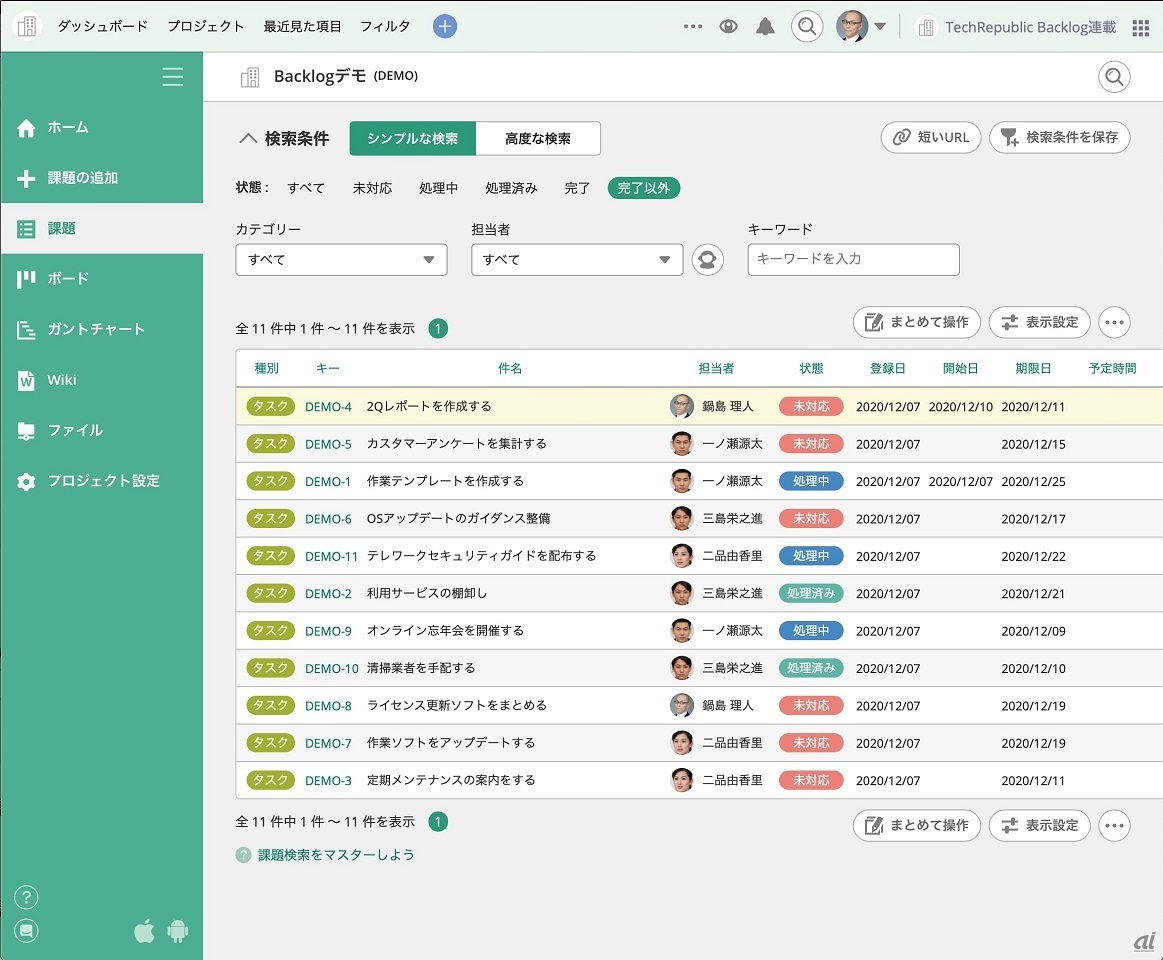Viewport: 1163px width, 960px height.
Task: Open the apps grid icon at top right
Action: pos(1140,28)
